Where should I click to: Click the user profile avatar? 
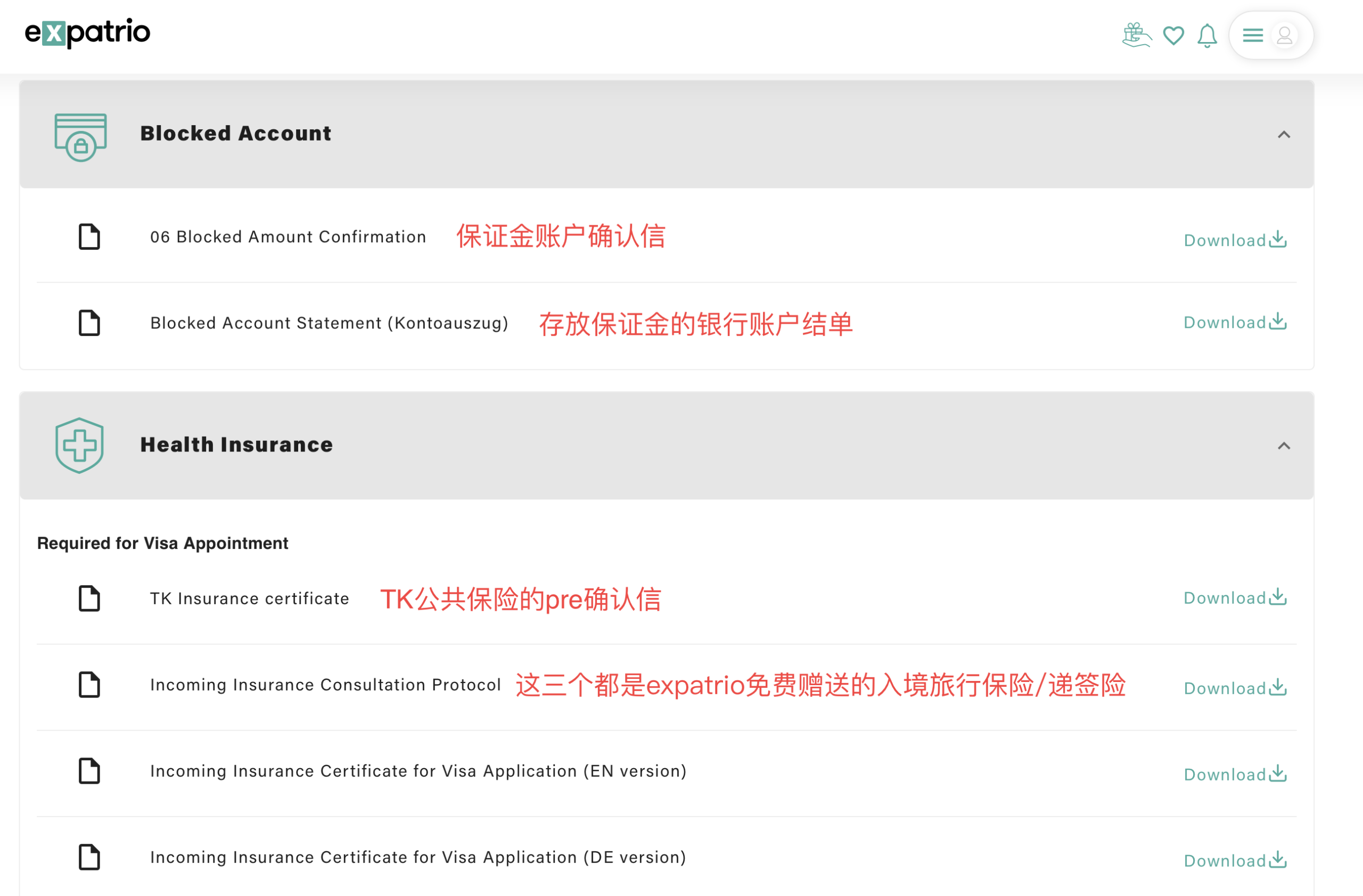1285,36
